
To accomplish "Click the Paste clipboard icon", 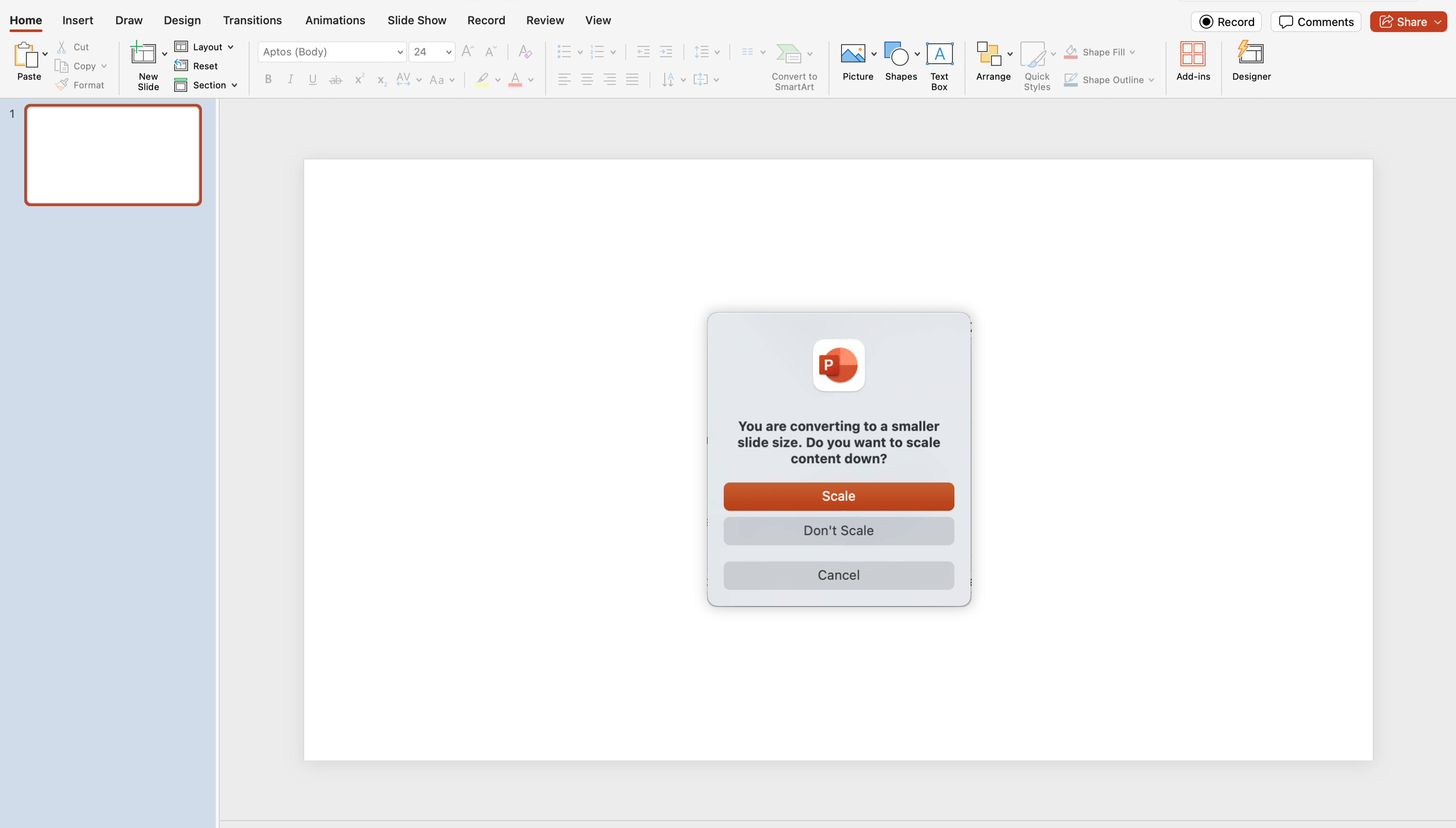I will point(25,55).
